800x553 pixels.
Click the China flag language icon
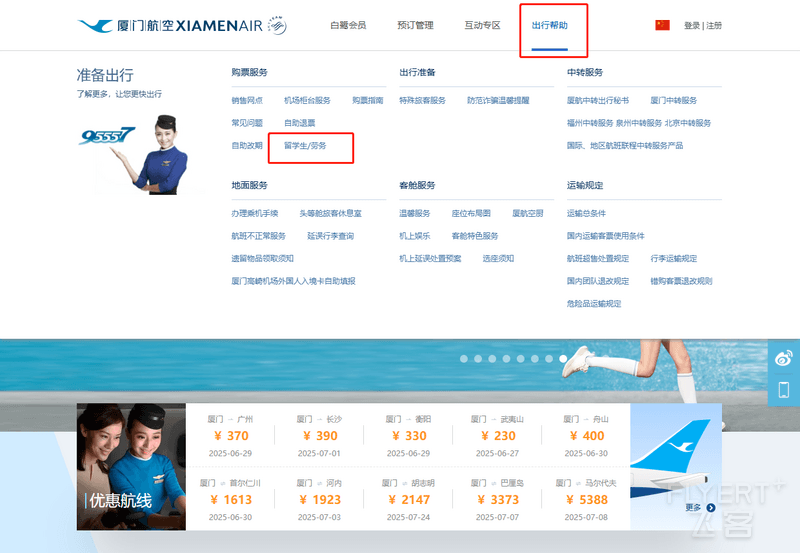pyautogui.click(x=662, y=25)
